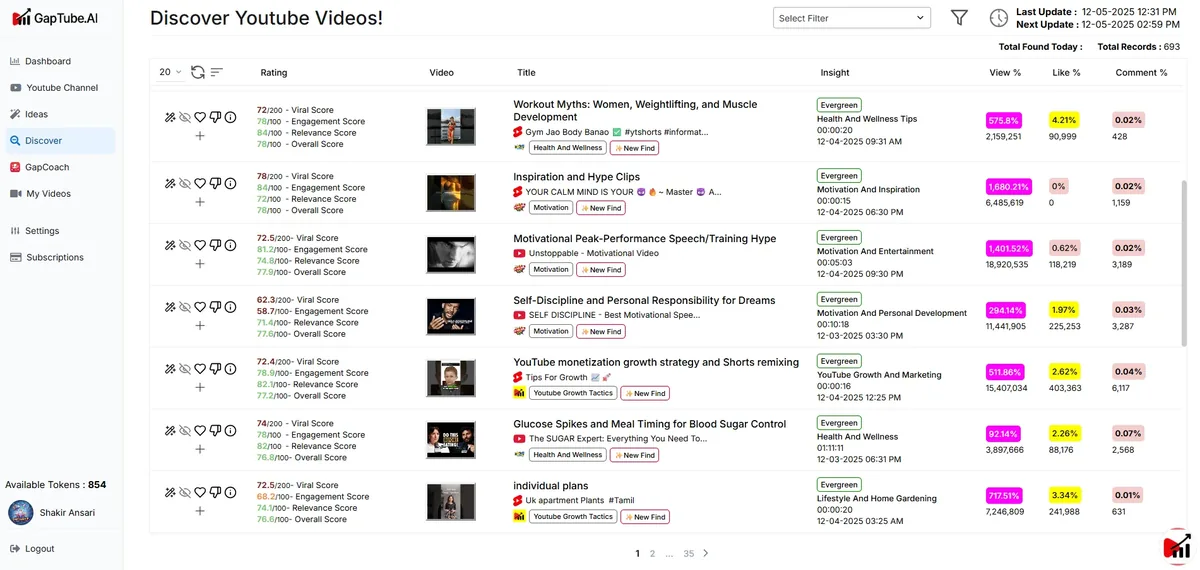Click Shakir Ansari profile avatar

click(20, 512)
